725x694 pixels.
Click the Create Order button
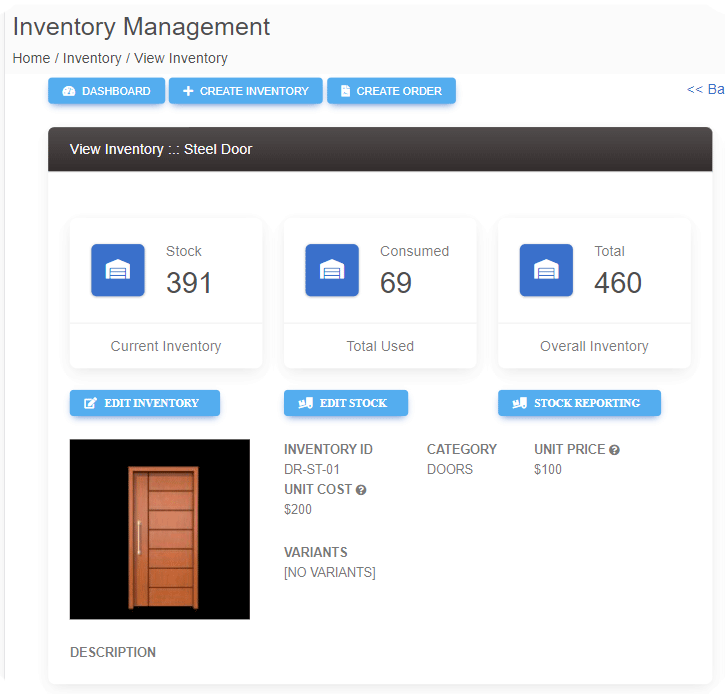coord(391,91)
